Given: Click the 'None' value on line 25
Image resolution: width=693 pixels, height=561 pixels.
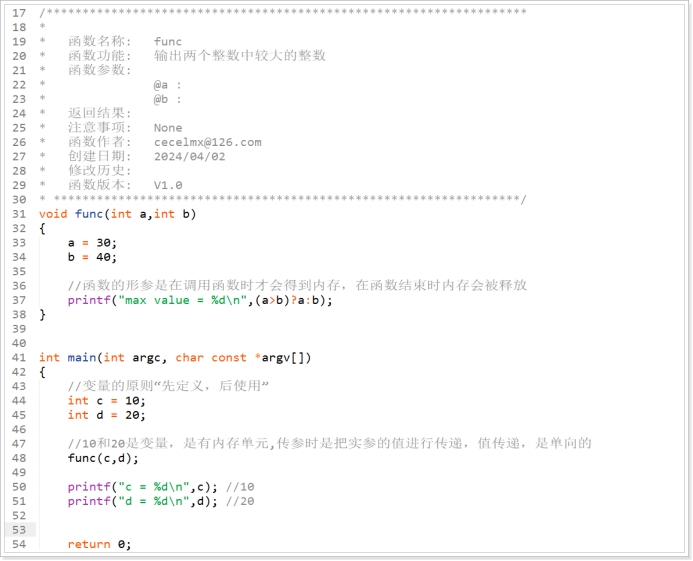Looking at the screenshot, I should click(x=168, y=128).
